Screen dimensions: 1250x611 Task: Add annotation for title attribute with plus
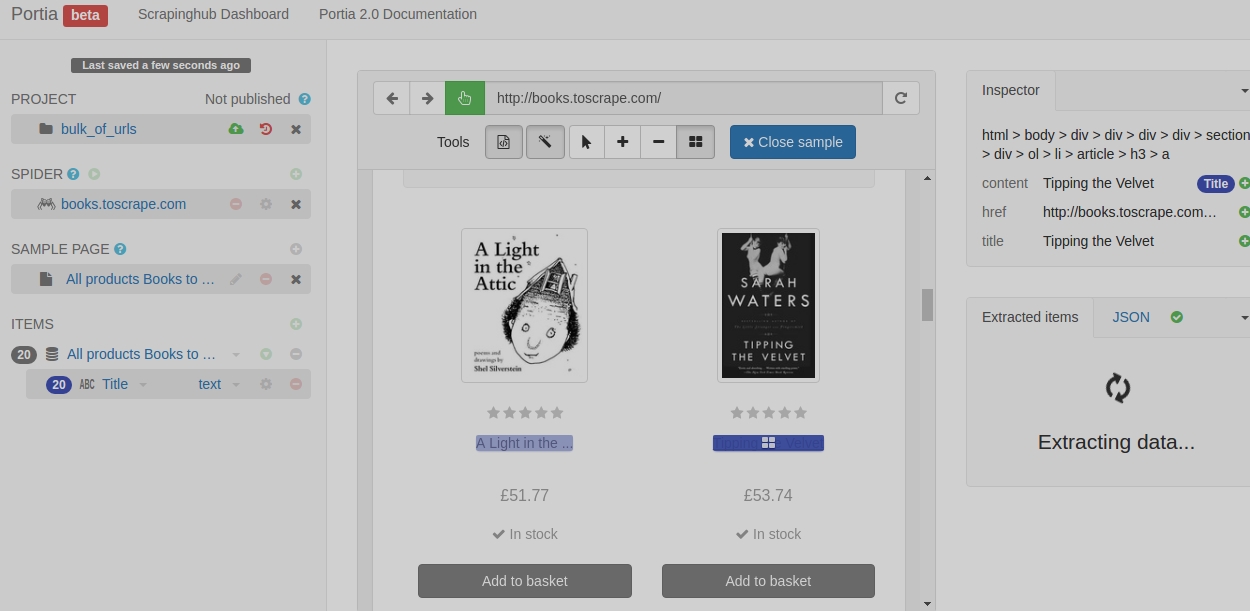click(x=1244, y=241)
